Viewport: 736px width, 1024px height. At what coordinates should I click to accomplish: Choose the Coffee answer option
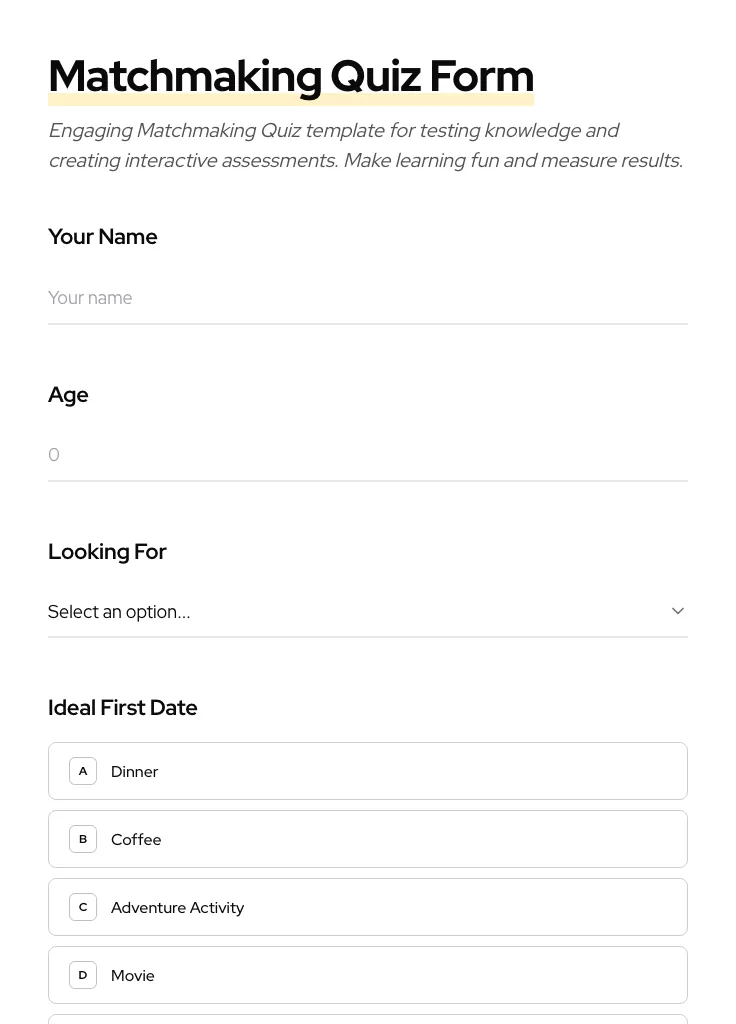[368, 839]
